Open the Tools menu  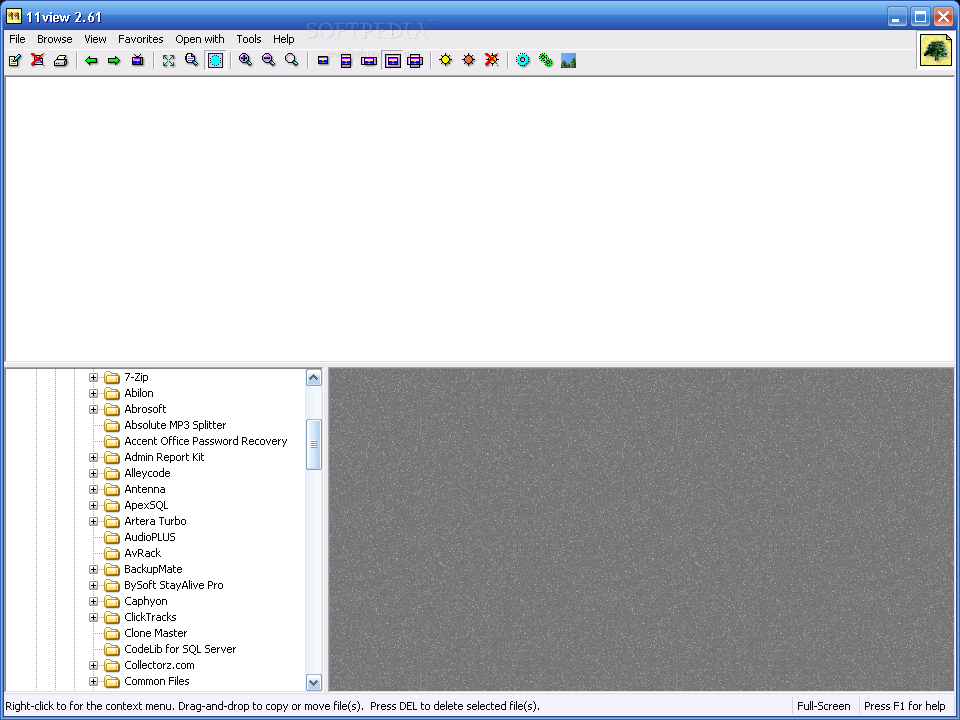pos(249,39)
